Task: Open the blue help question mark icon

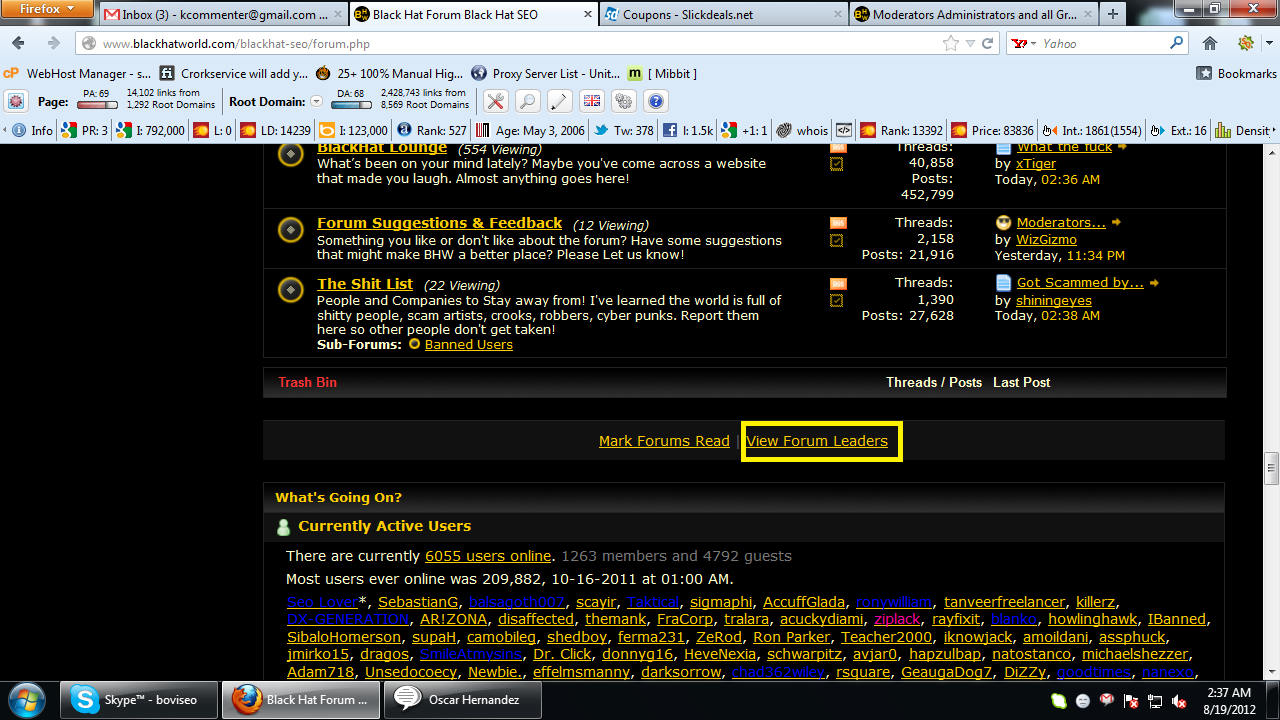Action: click(x=655, y=101)
